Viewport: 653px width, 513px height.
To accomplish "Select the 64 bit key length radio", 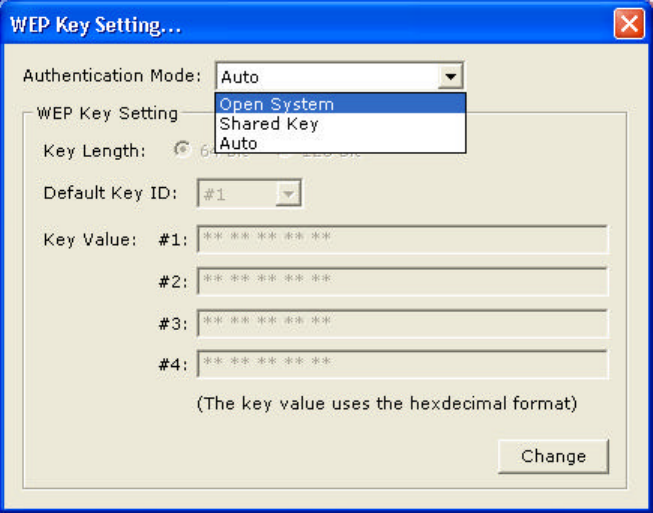I will click(183, 150).
